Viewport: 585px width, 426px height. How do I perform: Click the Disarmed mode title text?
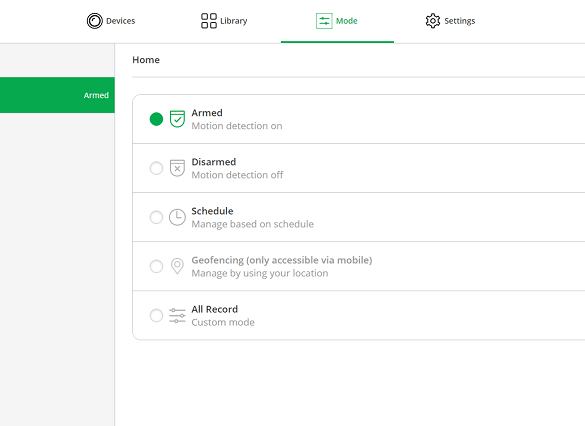pos(214,162)
